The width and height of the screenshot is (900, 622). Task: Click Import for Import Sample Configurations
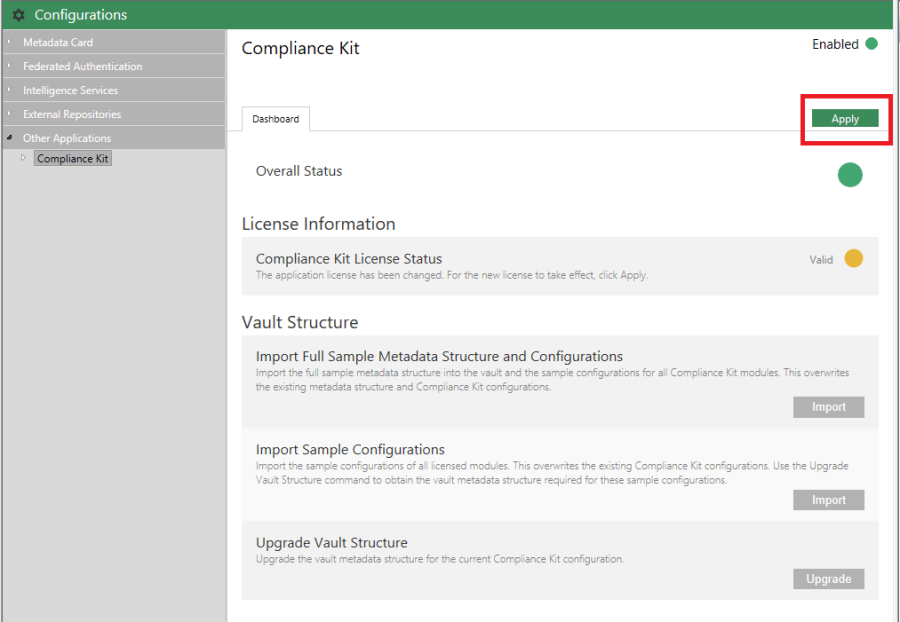828,500
